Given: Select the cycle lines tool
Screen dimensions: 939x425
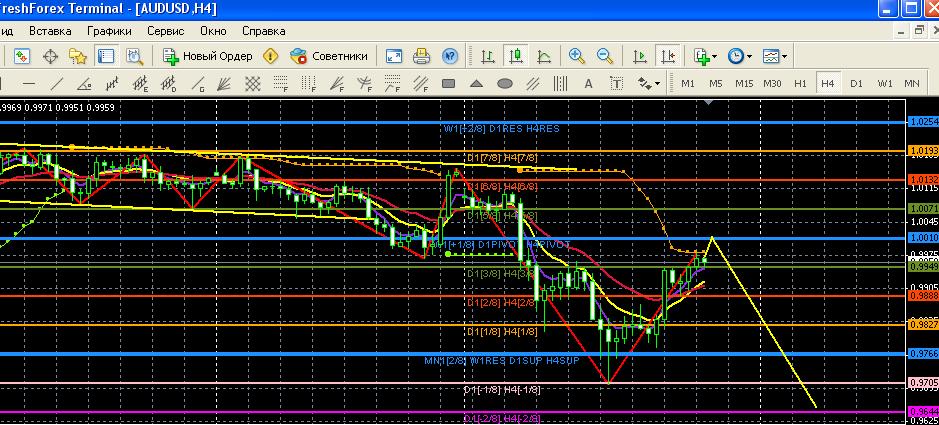Looking at the screenshot, I should [561, 84].
